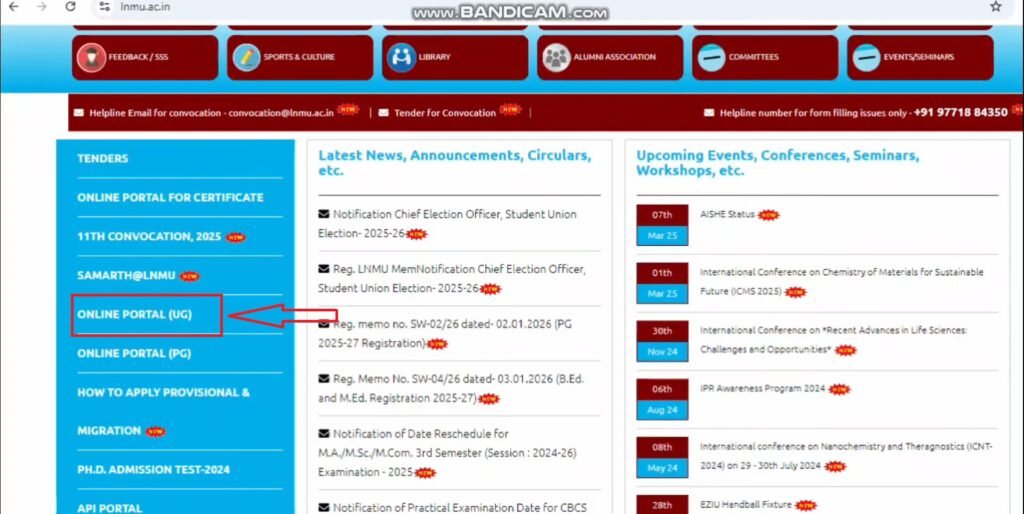The height and width of the screenshot is (514, 1024).
Task: Open EZIU Handball Fixture event
Action: pyautogui.click(x=746, y=505)
